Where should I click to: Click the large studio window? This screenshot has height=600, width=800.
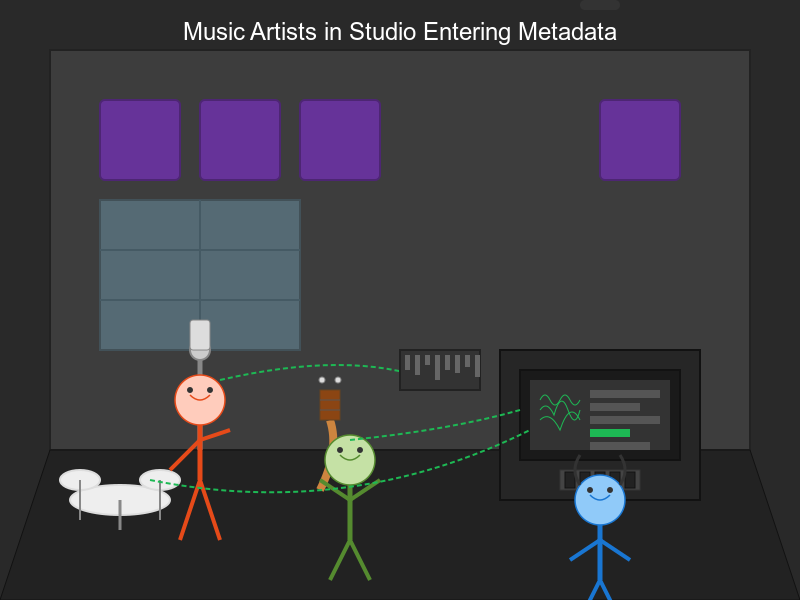click(200, 275)
